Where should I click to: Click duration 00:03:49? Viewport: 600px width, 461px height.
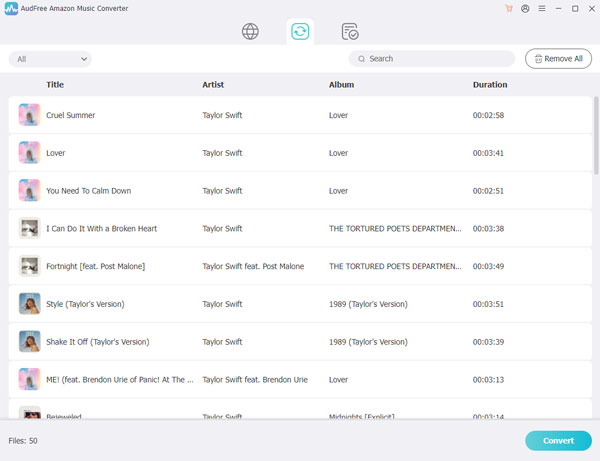point(488,266)
